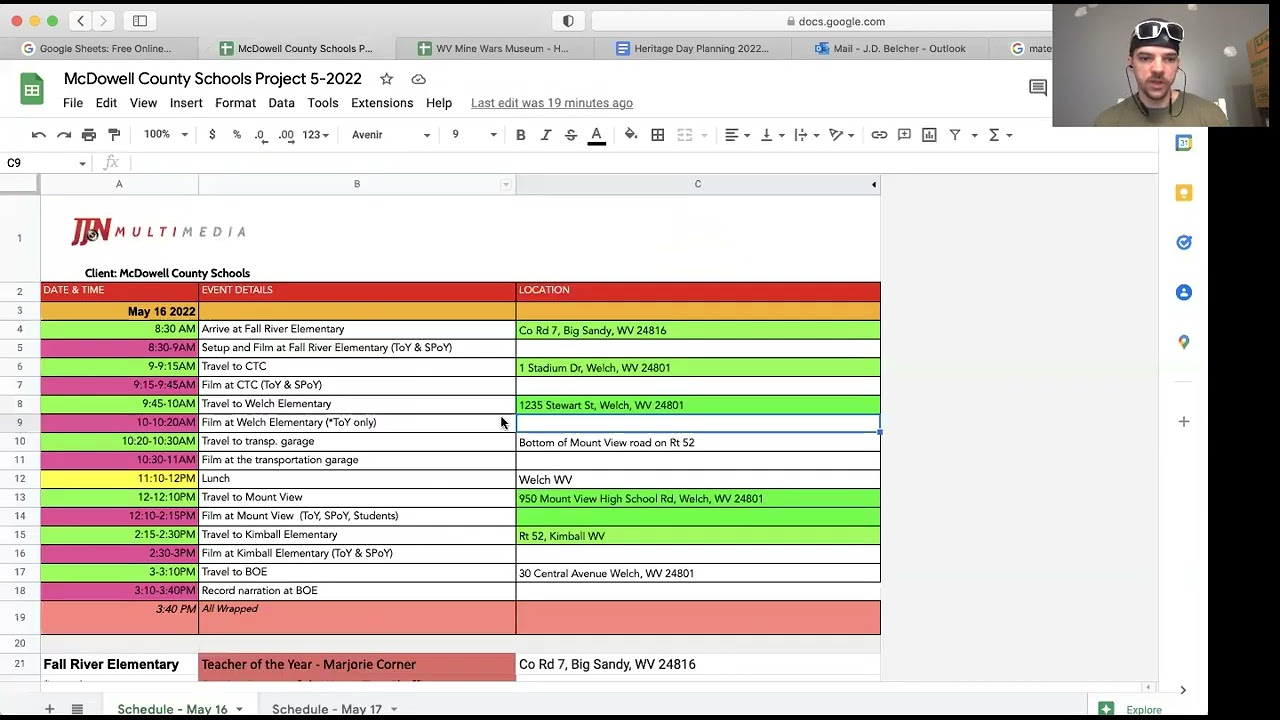Viewport: 1280px width, 720px height.
Task: Open the 123 number format dropdown
Action: pyautogui.click(x=315, y=135)
